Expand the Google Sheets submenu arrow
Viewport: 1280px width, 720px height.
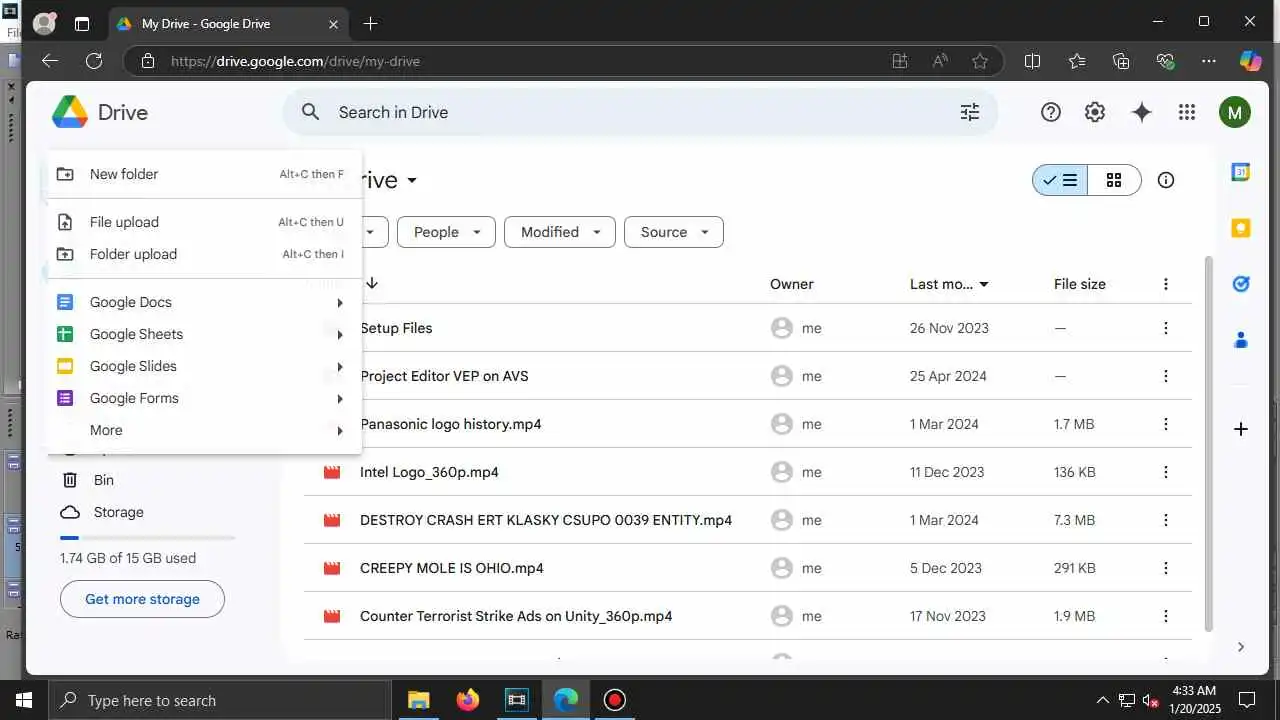(340, 334)
